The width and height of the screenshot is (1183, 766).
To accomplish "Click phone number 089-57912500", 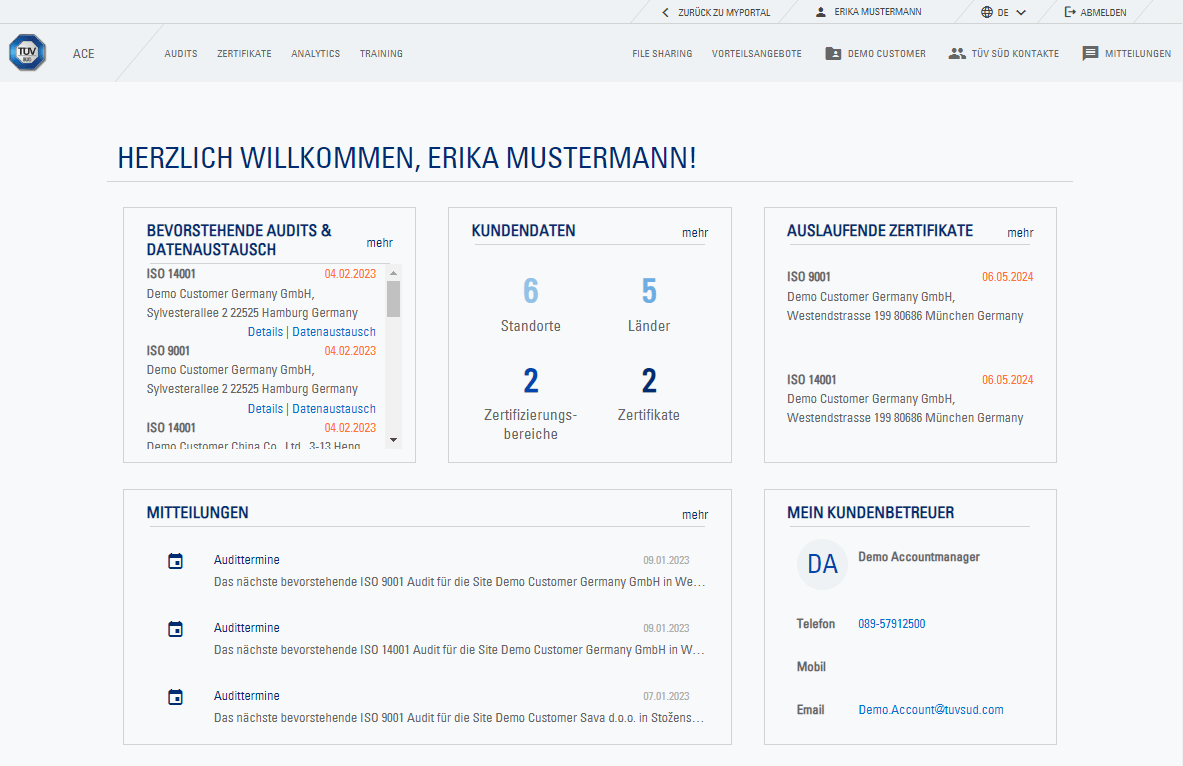I will pyautogui.click(x=892, y=624).
